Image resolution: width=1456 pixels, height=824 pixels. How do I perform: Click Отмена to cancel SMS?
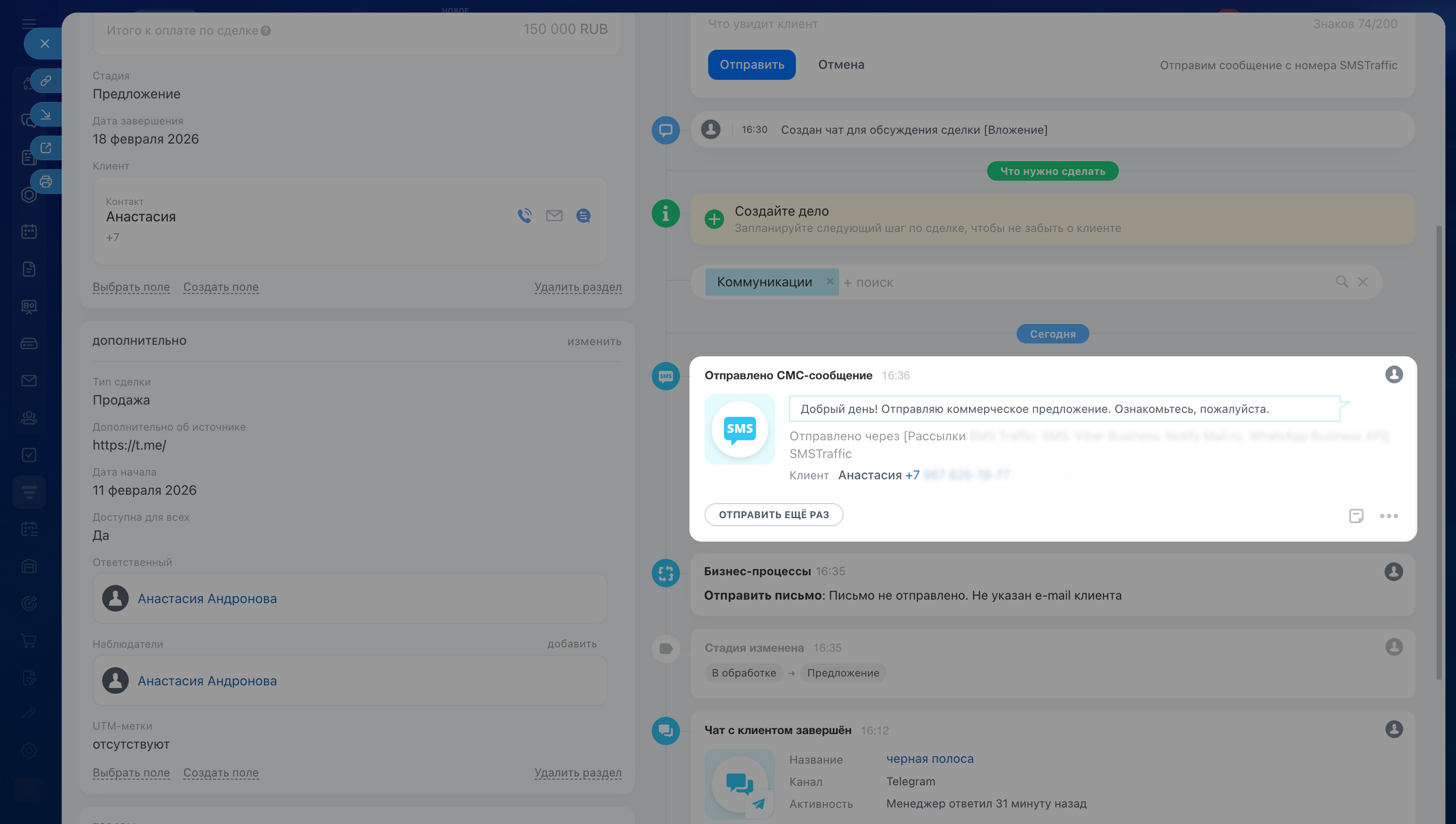(841, 64)
